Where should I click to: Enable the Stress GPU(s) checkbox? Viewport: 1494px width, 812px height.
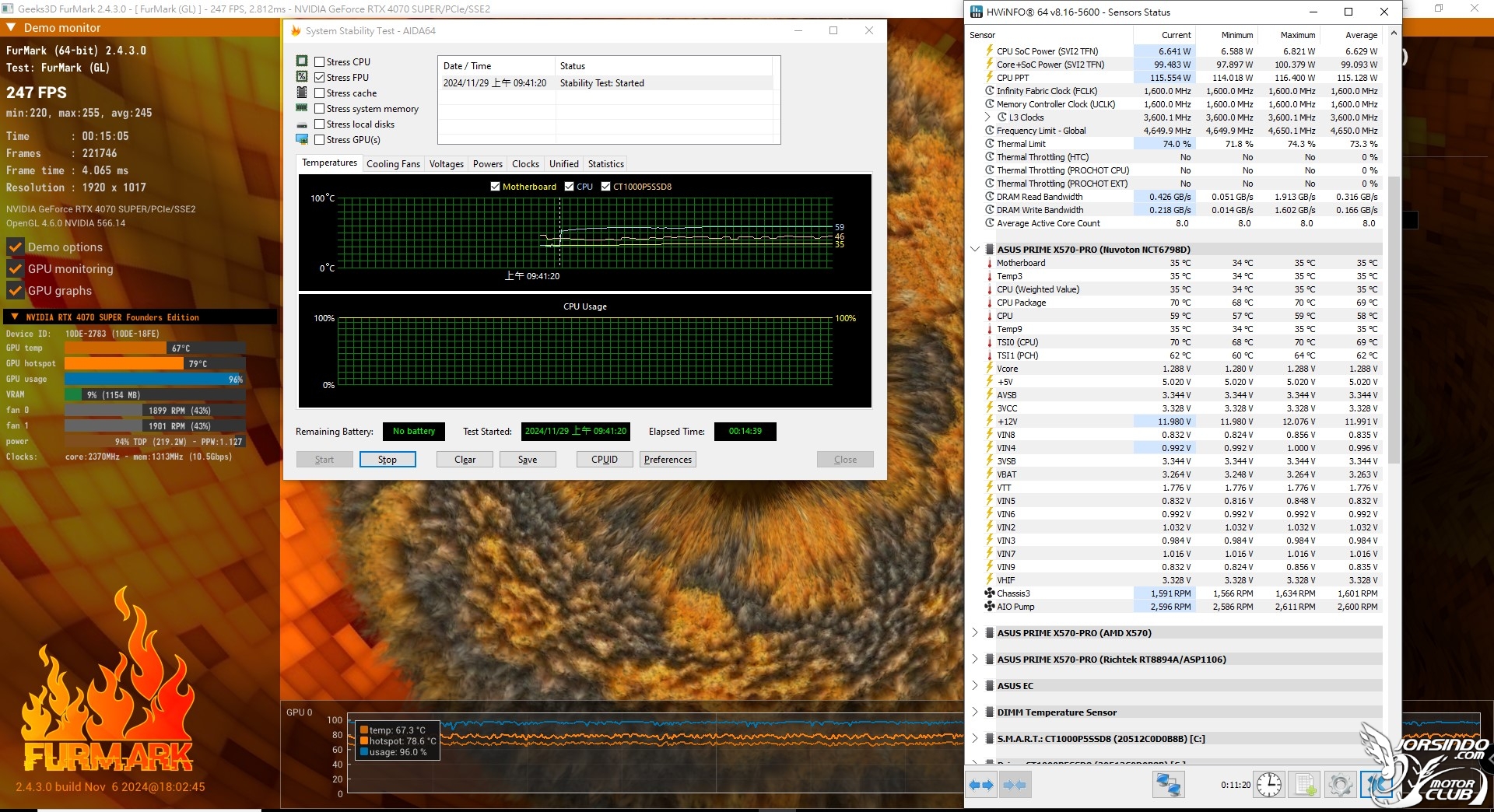319,140
